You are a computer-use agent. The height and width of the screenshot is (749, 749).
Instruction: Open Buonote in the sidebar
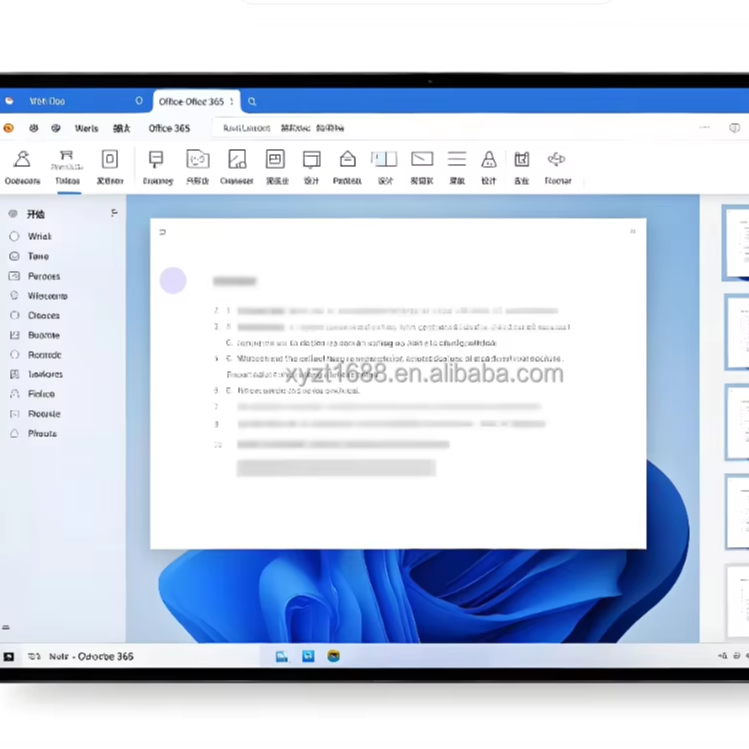click(43, 335)
